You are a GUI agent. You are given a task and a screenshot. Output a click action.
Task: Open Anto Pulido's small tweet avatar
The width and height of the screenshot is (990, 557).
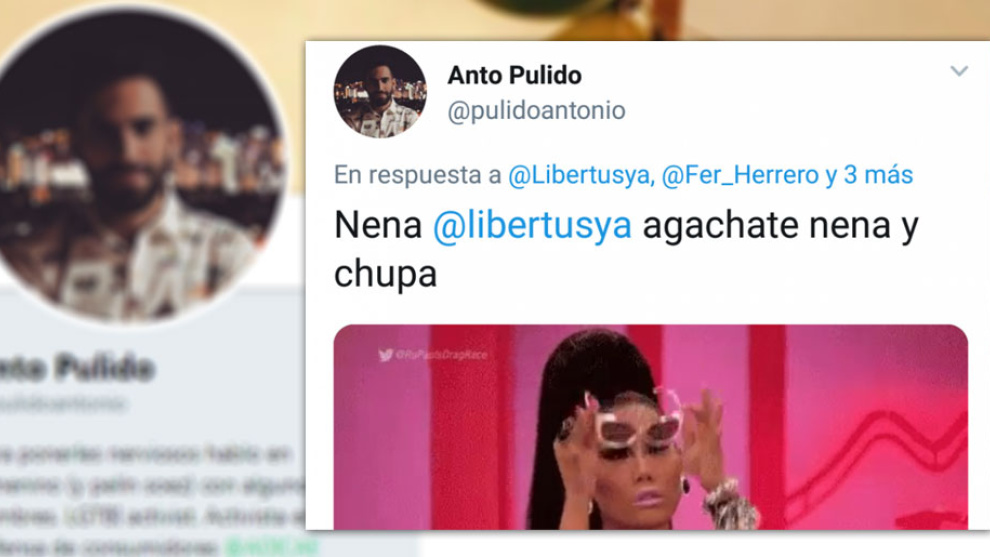[x=380, y=92]
